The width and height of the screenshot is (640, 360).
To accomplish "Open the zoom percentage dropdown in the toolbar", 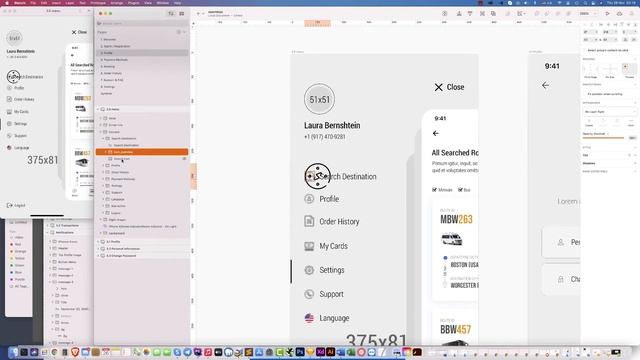I will [x=588, y=13].
